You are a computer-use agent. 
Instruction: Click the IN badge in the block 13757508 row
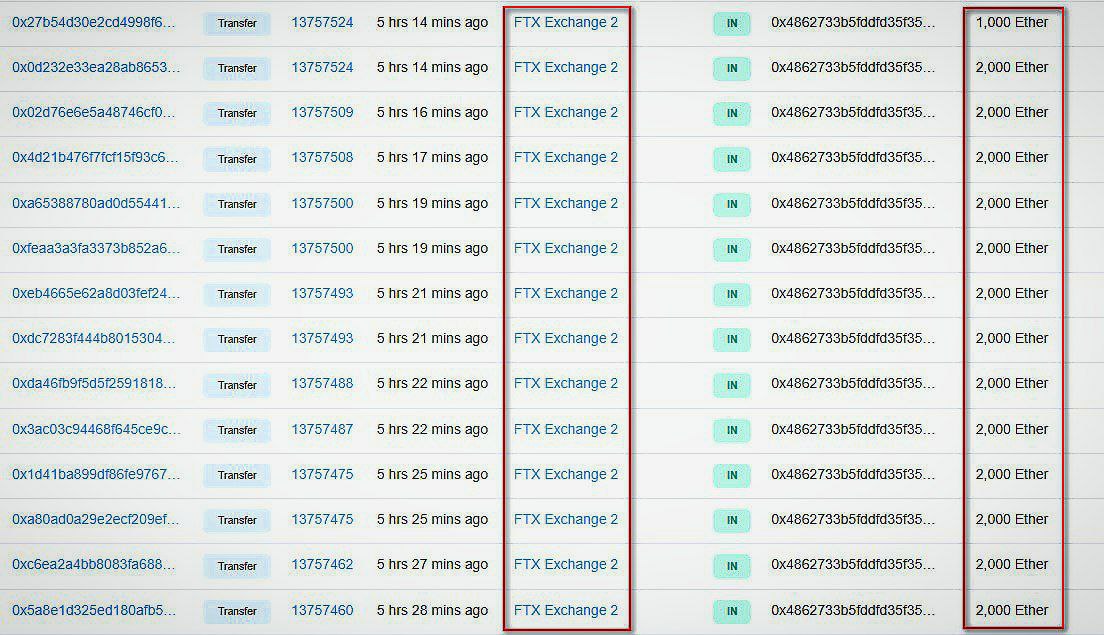coord(732,159)
